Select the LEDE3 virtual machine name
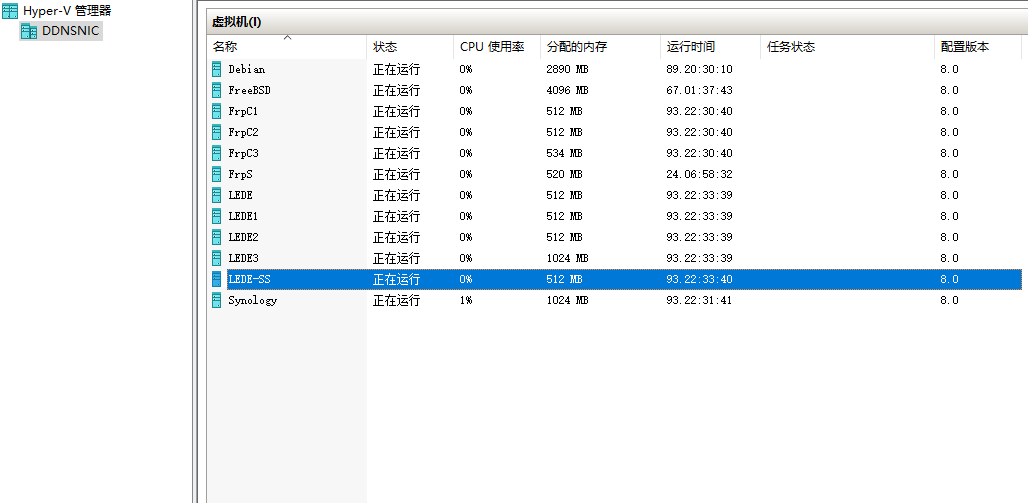This screenshot has width=1028, height=503. pyautogui.click(x=243, y=258)
